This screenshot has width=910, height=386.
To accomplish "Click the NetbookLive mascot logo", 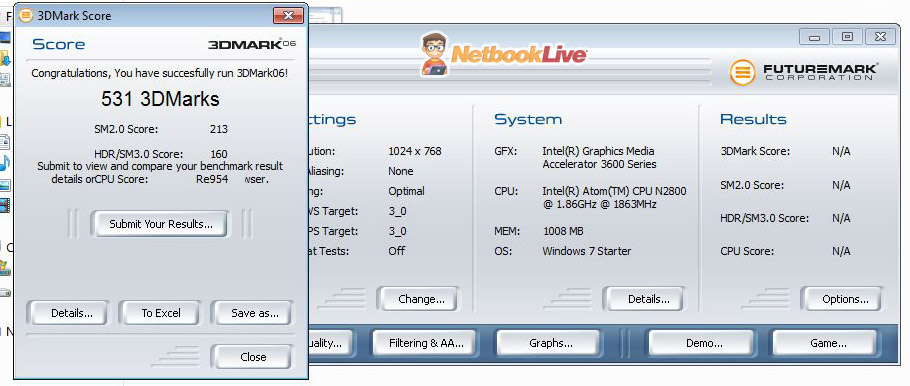I will (x=434, y=54).
